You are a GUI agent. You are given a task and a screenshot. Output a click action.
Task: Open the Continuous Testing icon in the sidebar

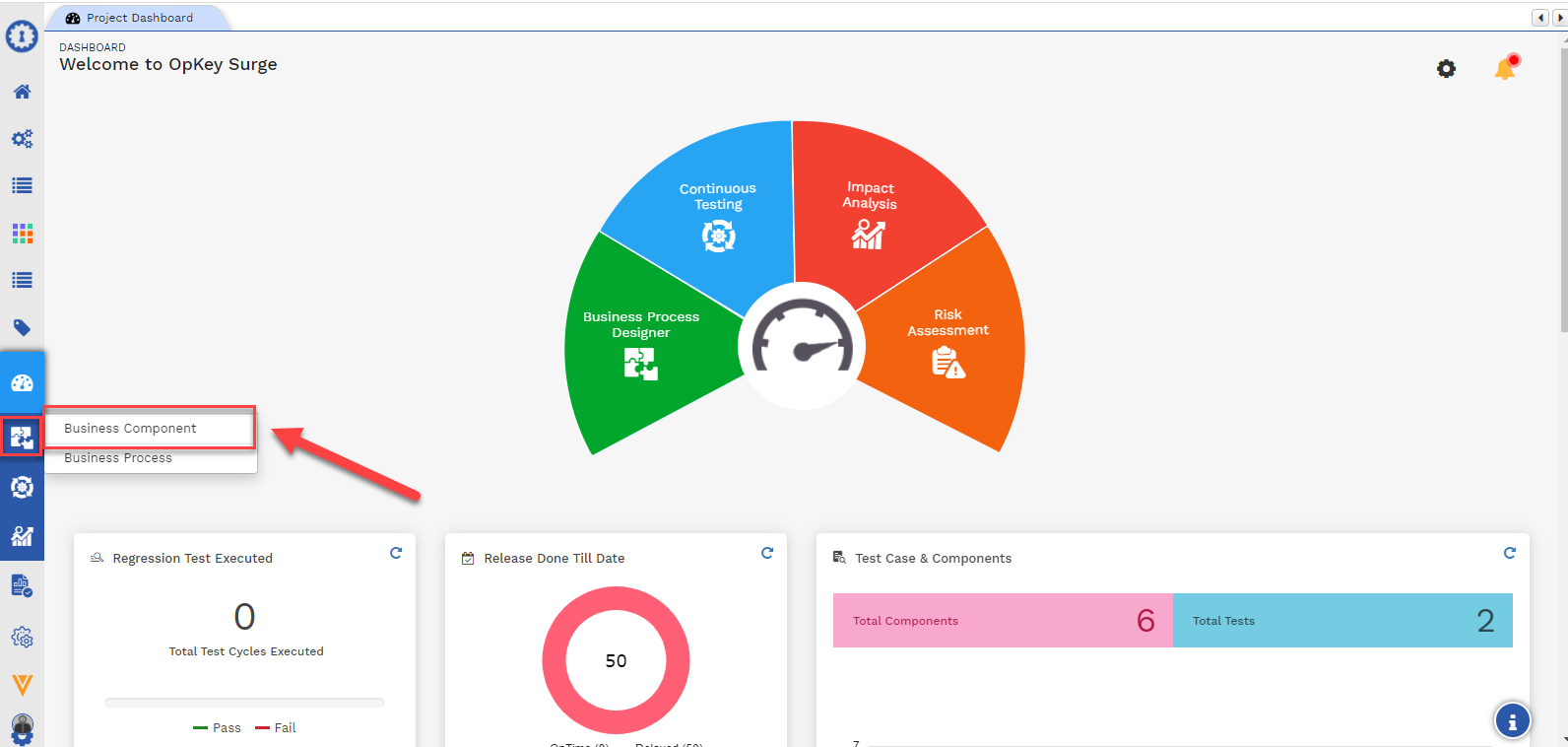pos(22,487)
